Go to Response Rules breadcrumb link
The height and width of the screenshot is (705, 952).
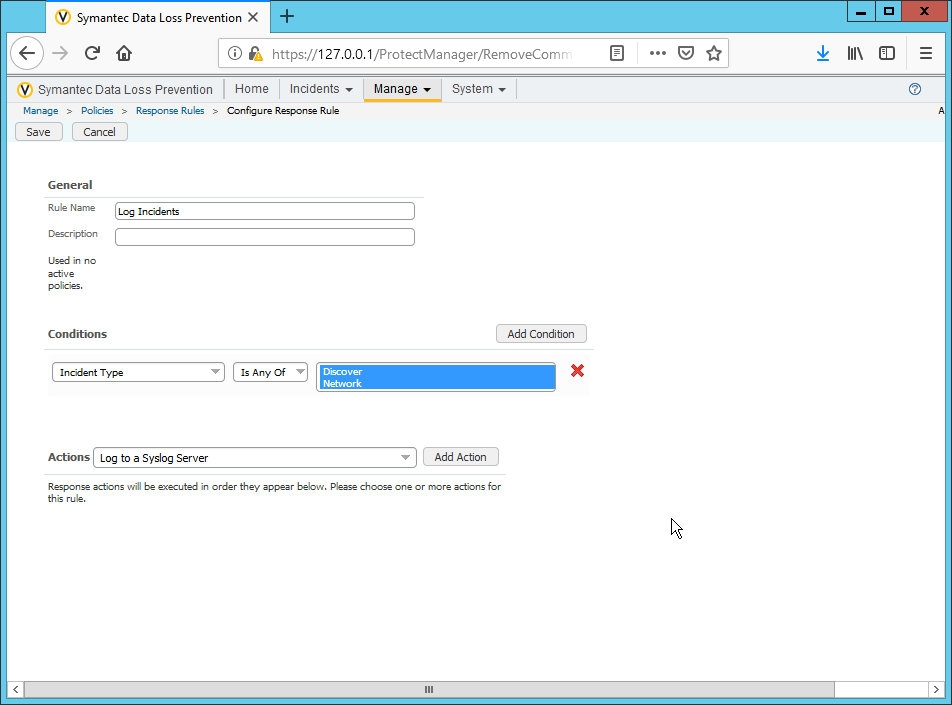point(170,111)
